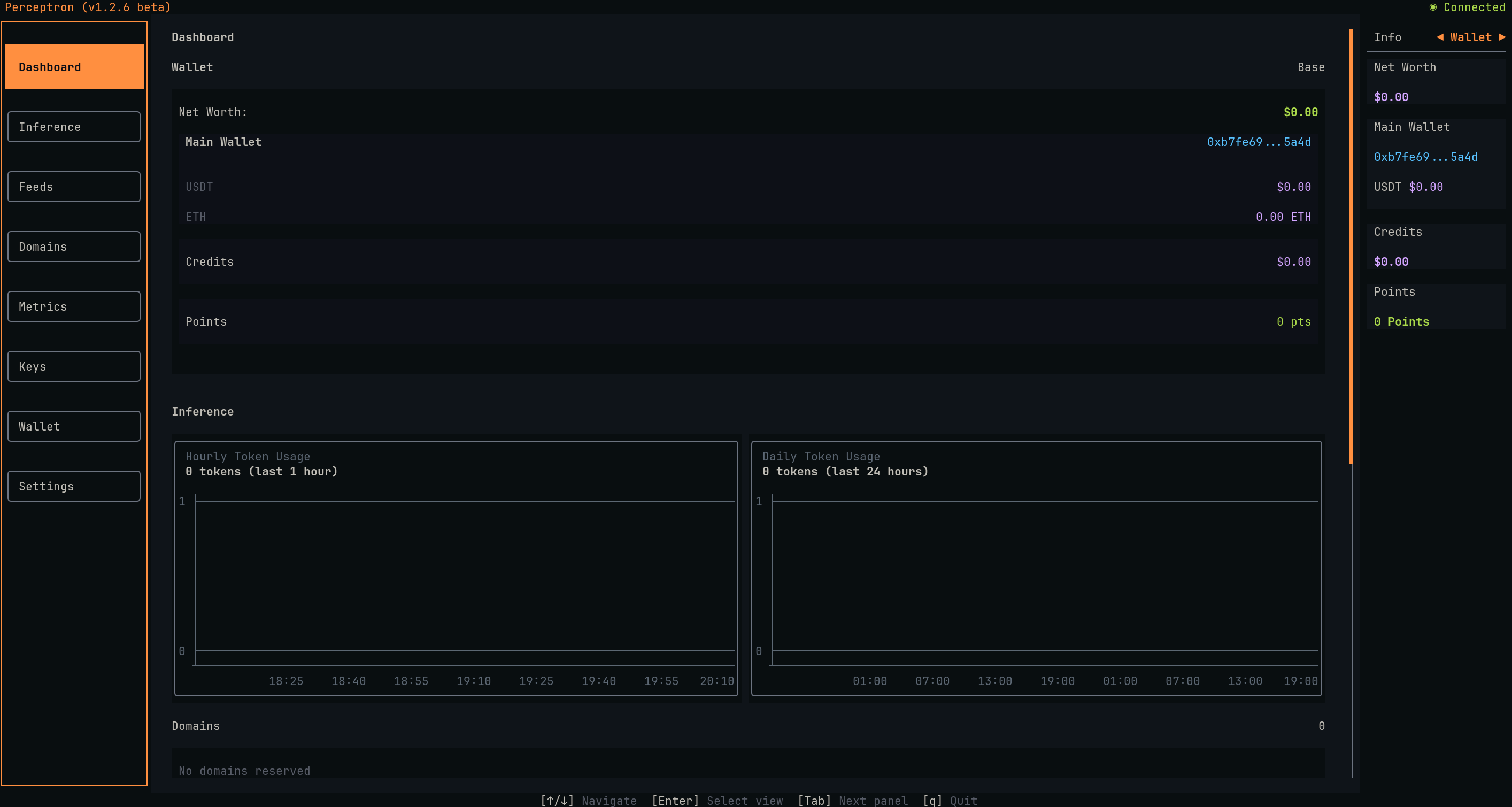Click the 'No domains reserved' message
This screenshot has height=807, width=1512.
(244, 771)
